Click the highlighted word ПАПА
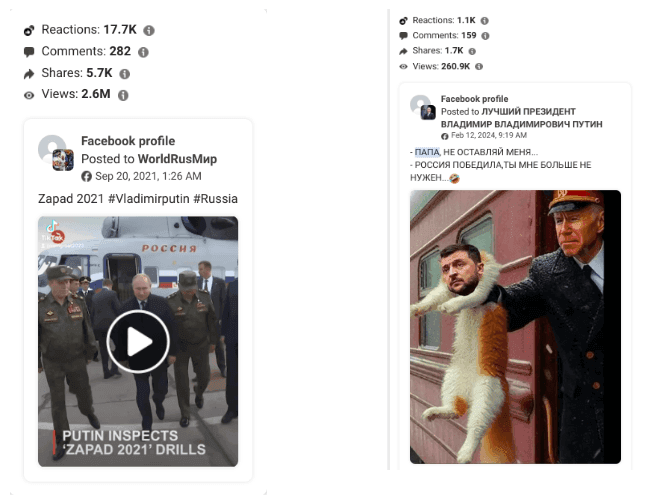Viewport: 659px width, 502px height. point(427,152)
